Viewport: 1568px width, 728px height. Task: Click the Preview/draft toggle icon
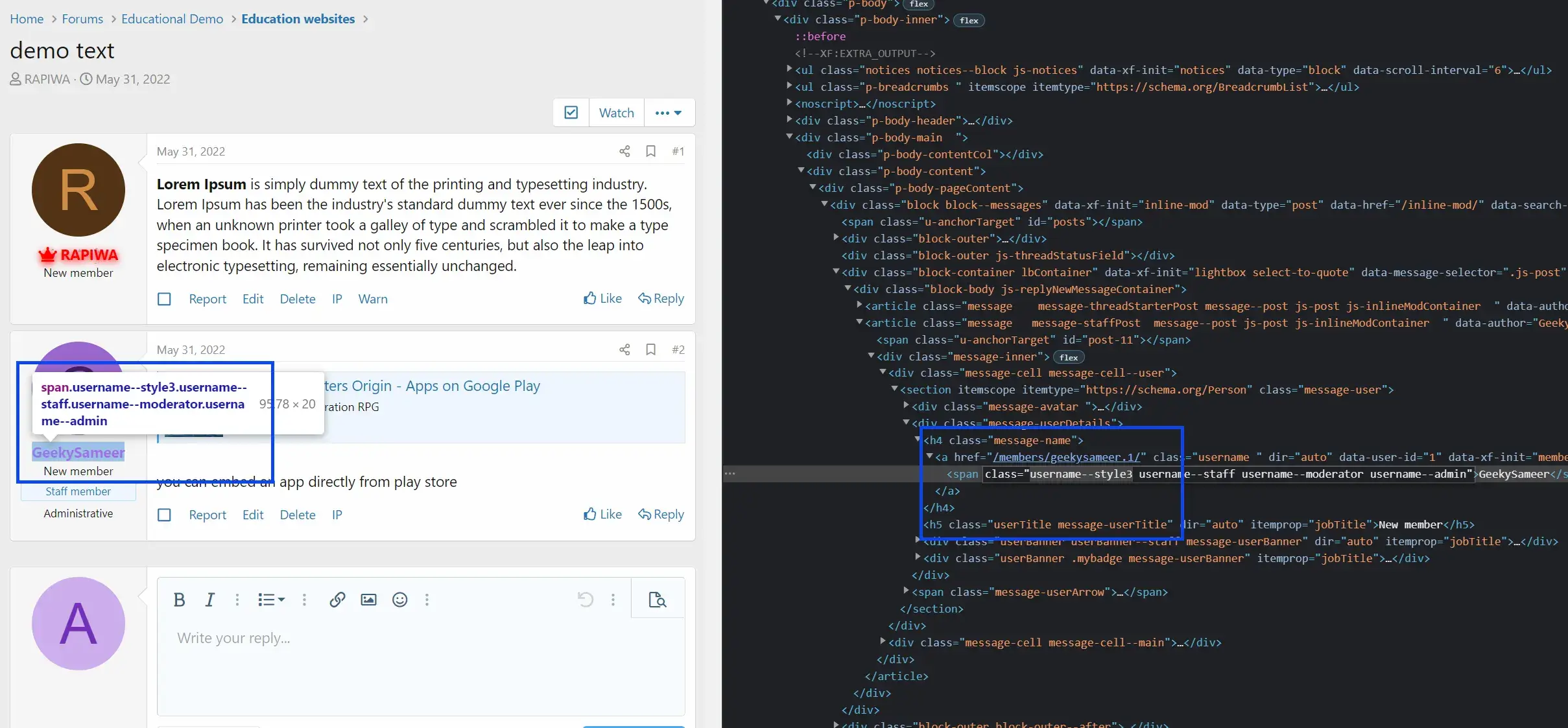point(657,600)
